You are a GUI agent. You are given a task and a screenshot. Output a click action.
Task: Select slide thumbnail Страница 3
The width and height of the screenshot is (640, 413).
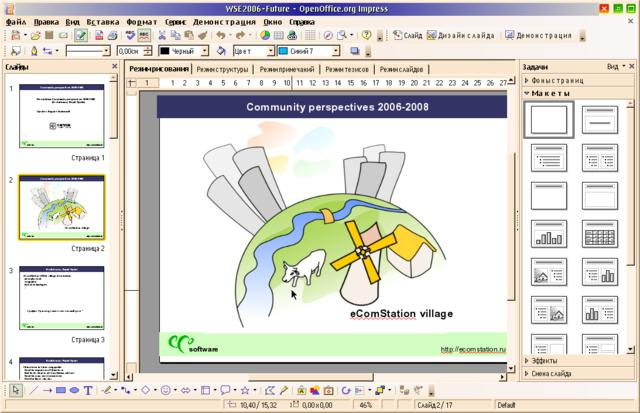click(62, 298)
